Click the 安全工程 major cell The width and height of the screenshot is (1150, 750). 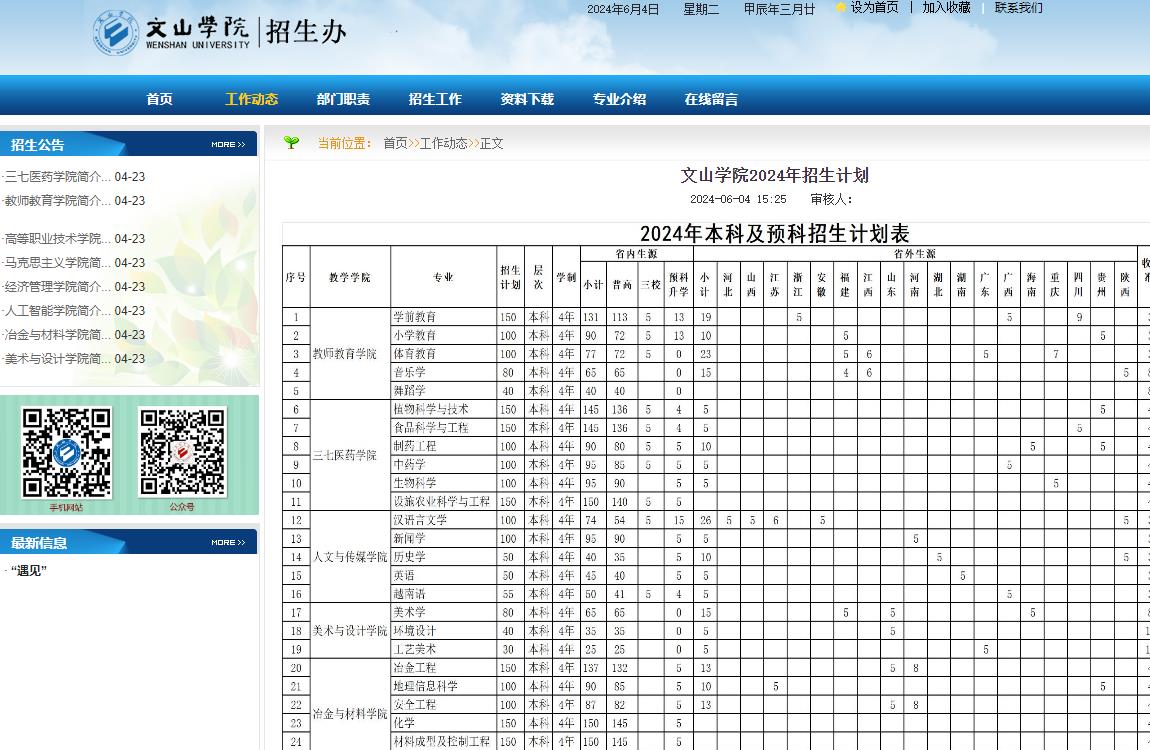coord(444,705)
